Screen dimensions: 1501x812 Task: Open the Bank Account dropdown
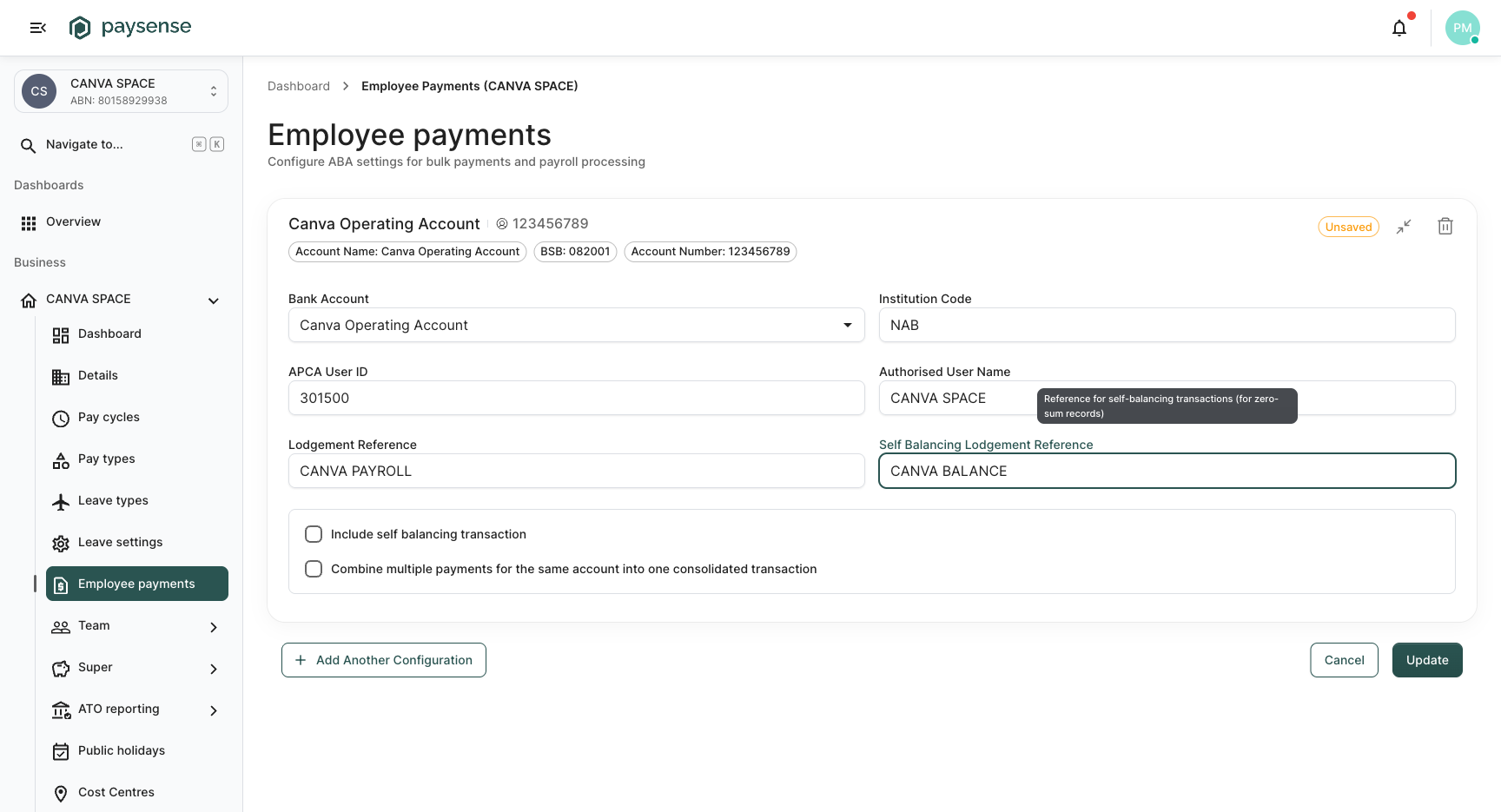coord(577,325)
